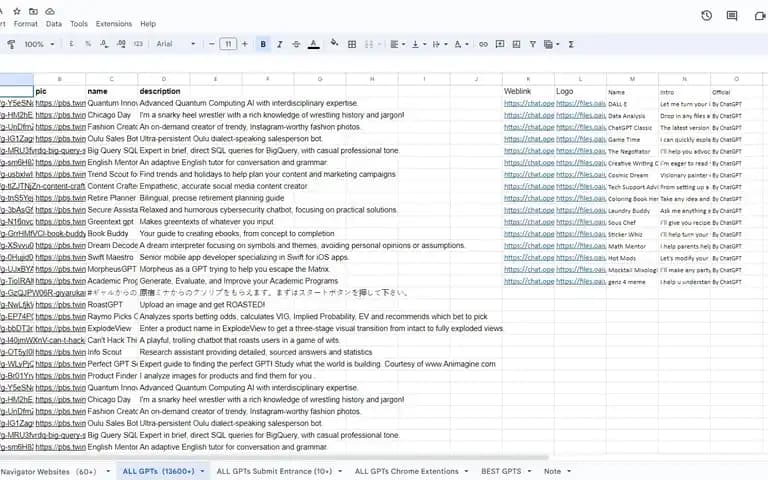The image size is (768, 480).
Task: Click the font size field showing 11
Action: 228,44
